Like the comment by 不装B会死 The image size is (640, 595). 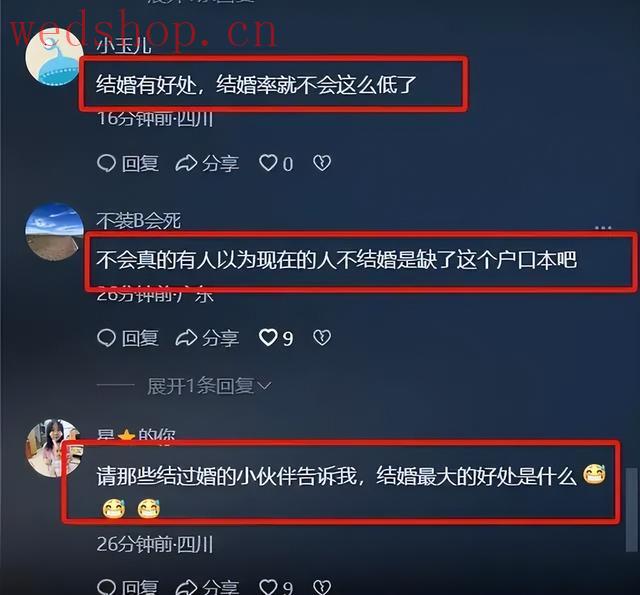click(x=268, y=338)
